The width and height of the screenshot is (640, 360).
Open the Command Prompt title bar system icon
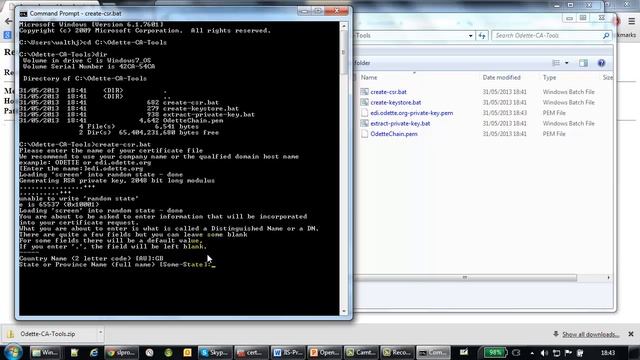23,14
